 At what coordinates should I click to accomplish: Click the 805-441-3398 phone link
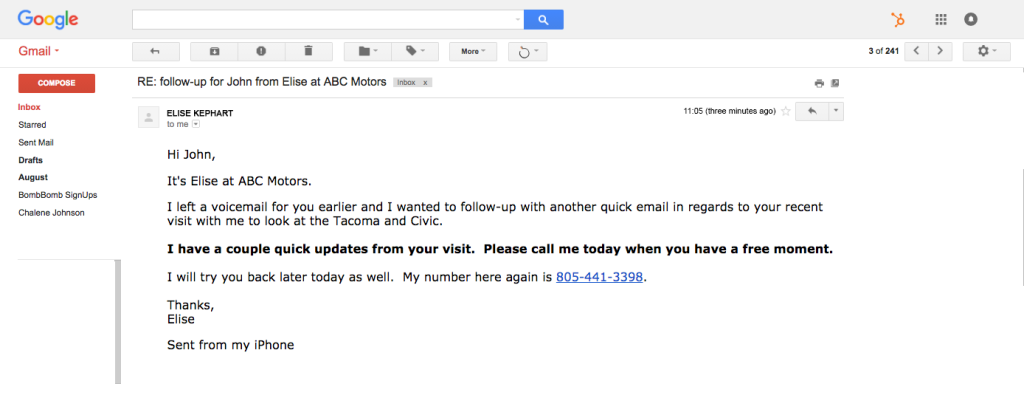[600, 277]
